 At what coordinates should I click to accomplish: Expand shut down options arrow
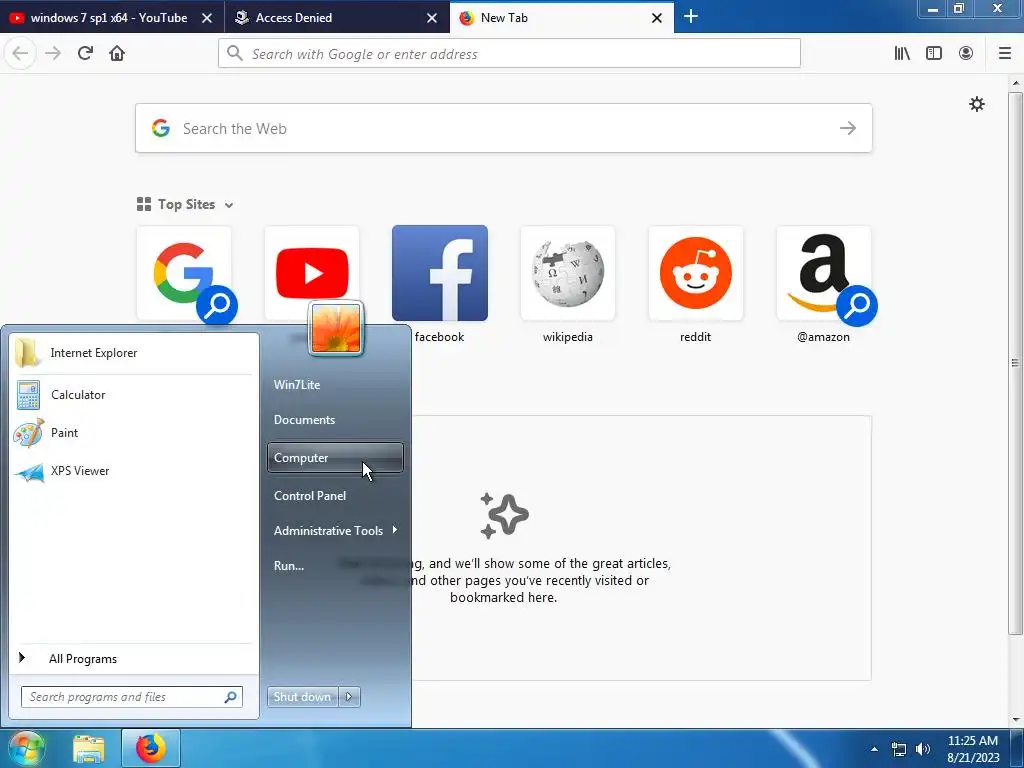pos(349,697)
